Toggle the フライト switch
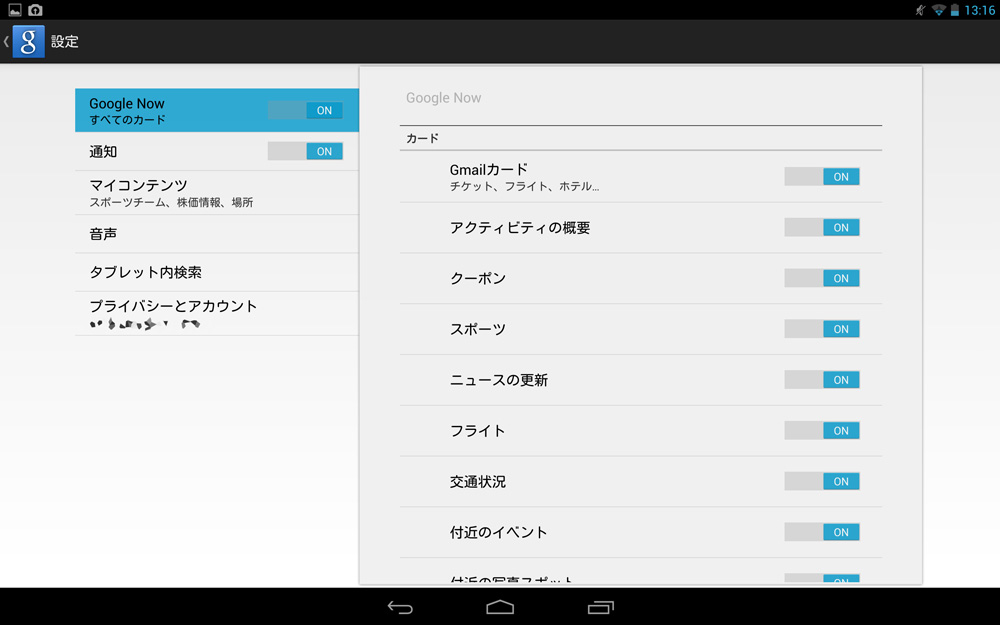Image resolution: width=1000 pixels, height=625 pixels. (x=822, y=430)
